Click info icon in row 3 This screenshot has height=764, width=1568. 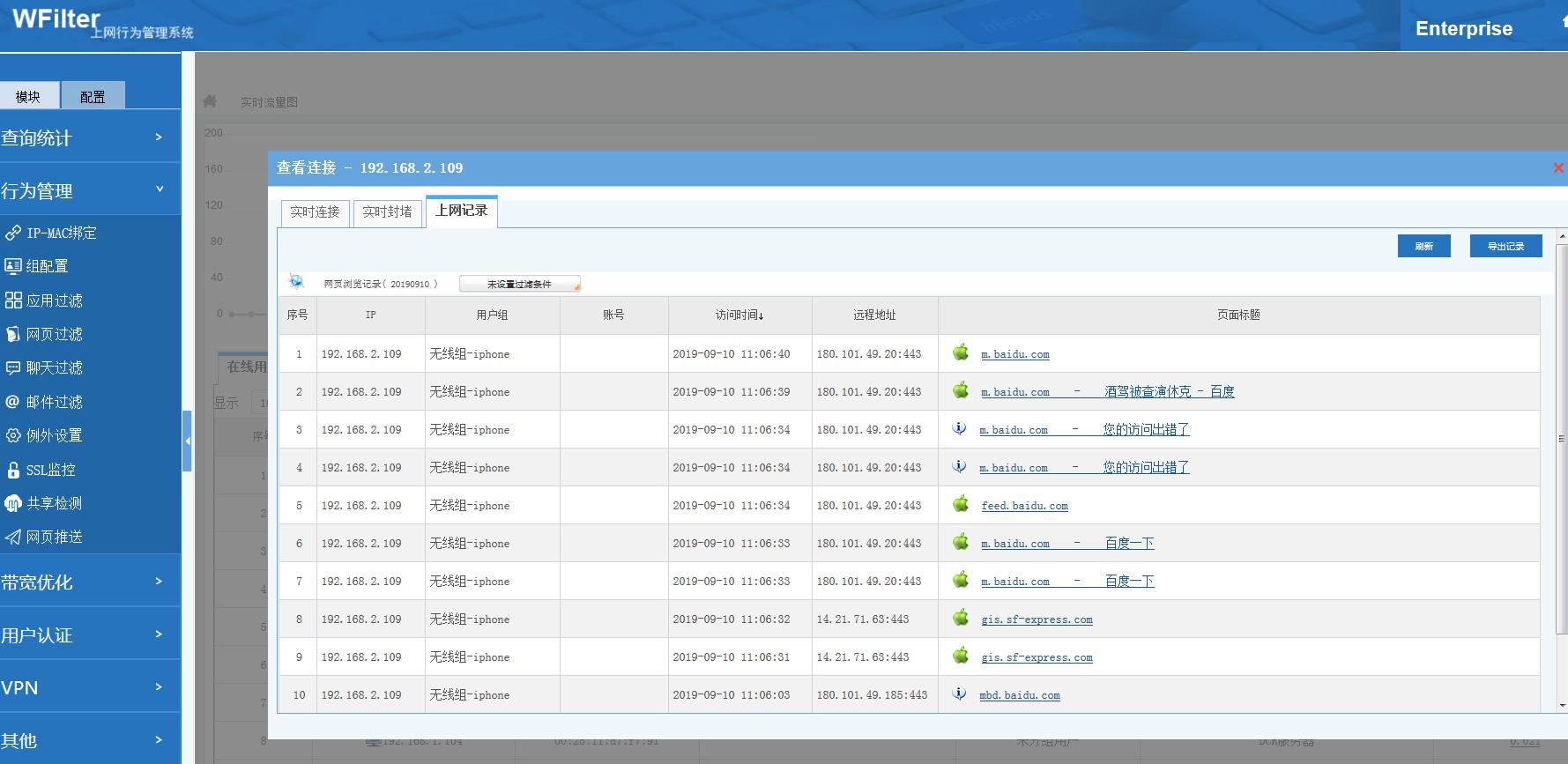click(x=959, y=428)
